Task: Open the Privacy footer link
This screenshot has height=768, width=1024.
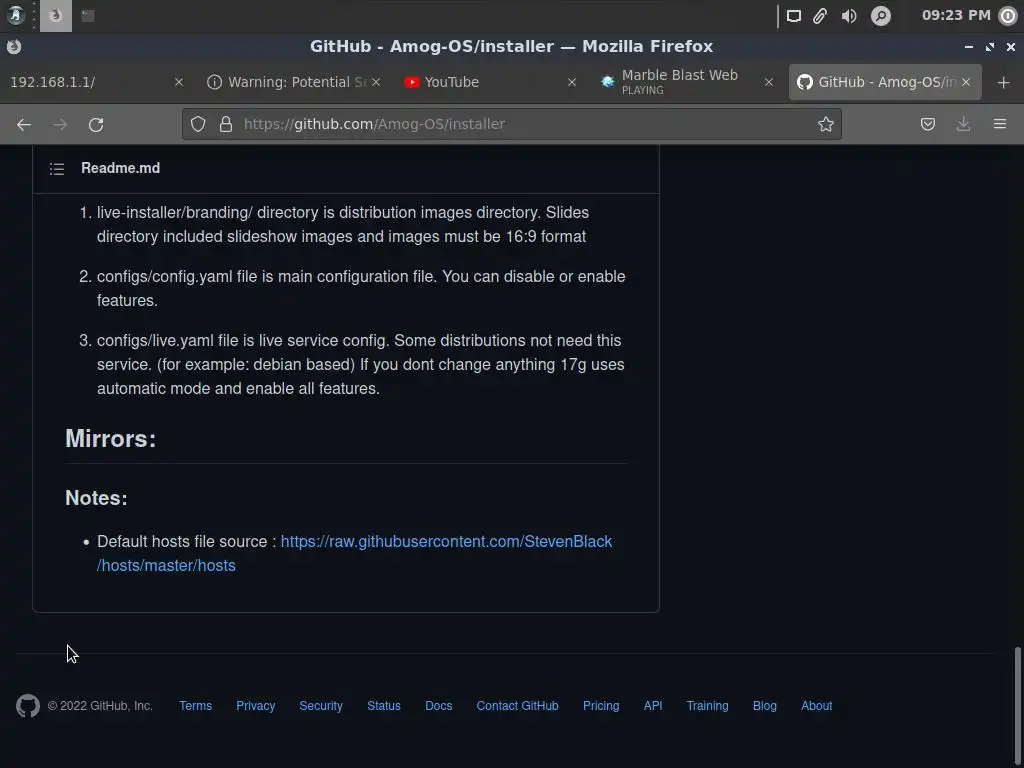Action: point(255,706)
